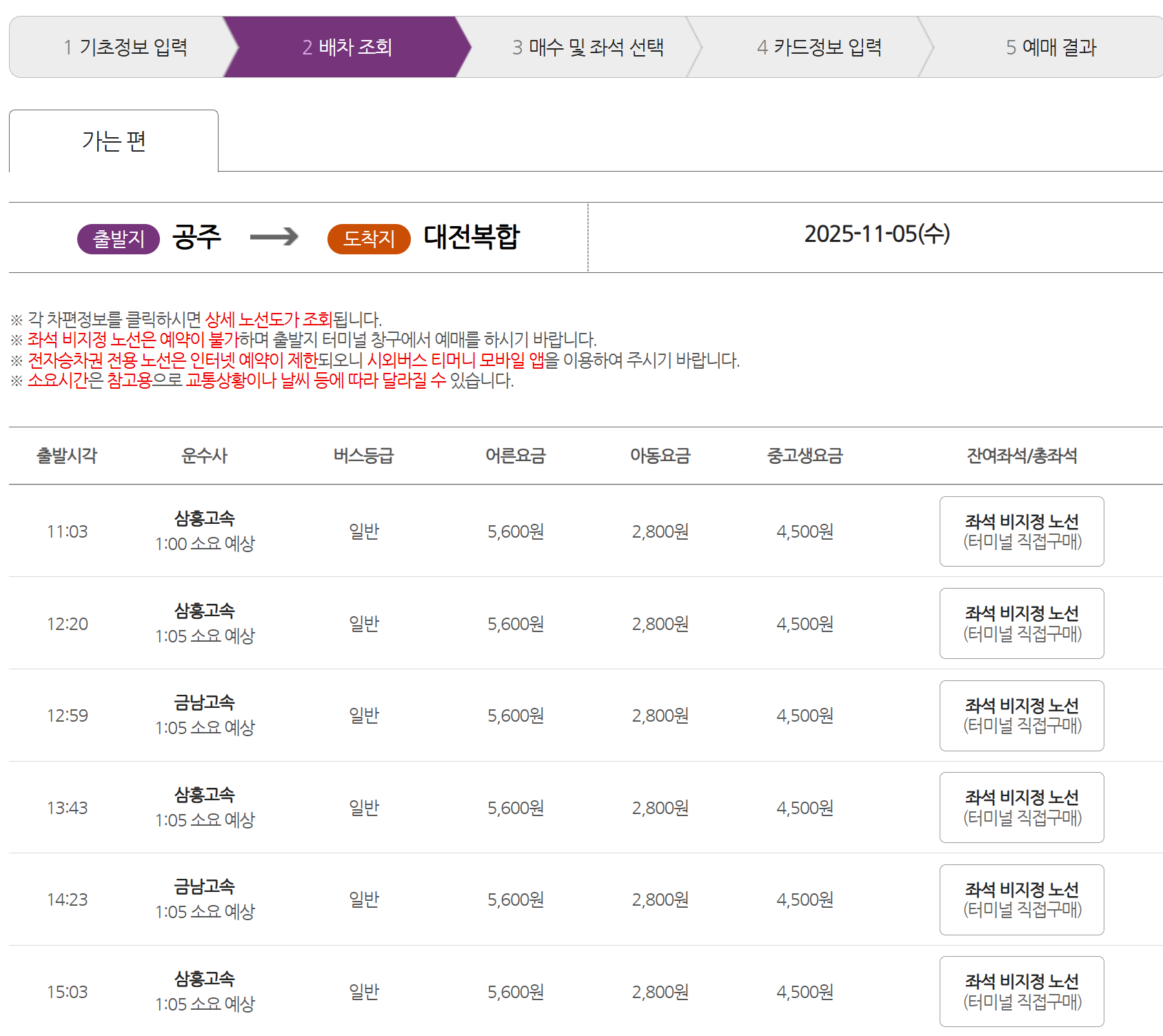
Task: Click the arrow between 공주 and 대전복합
Action: tap(274, 237)
